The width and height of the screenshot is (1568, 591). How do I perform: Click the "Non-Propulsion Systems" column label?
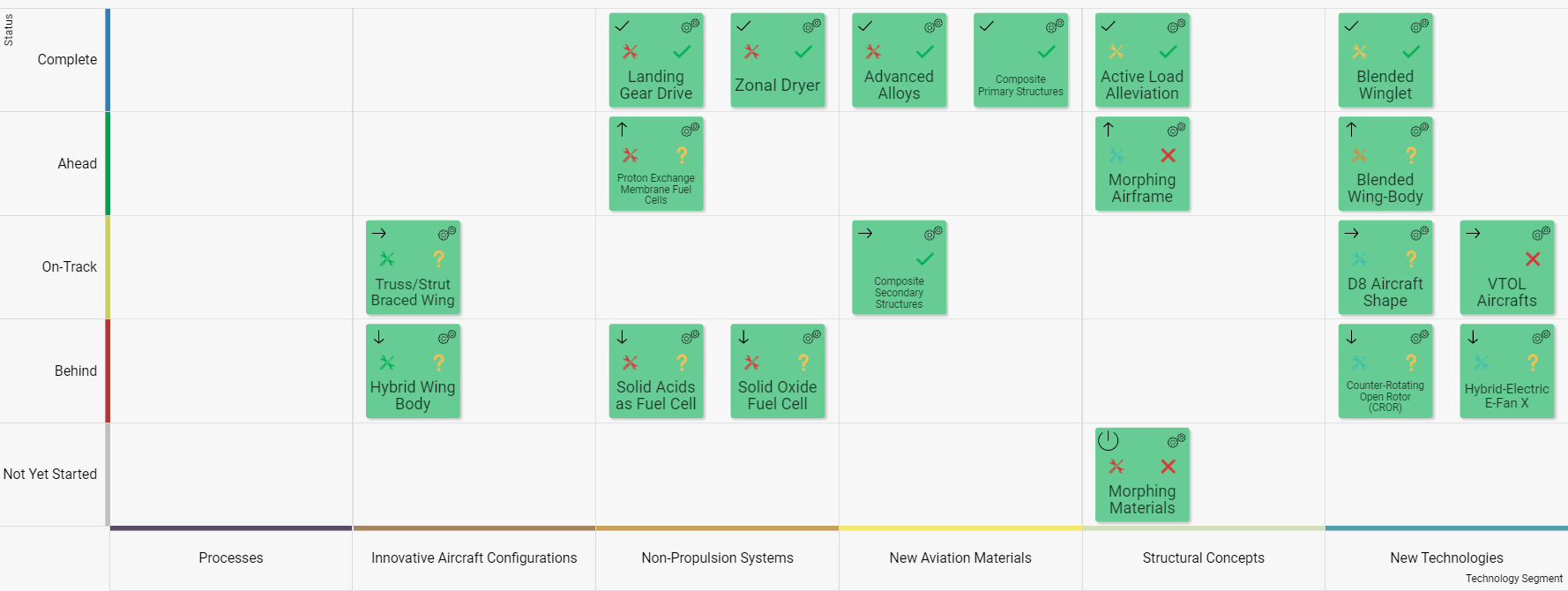[x=718, y=558]
